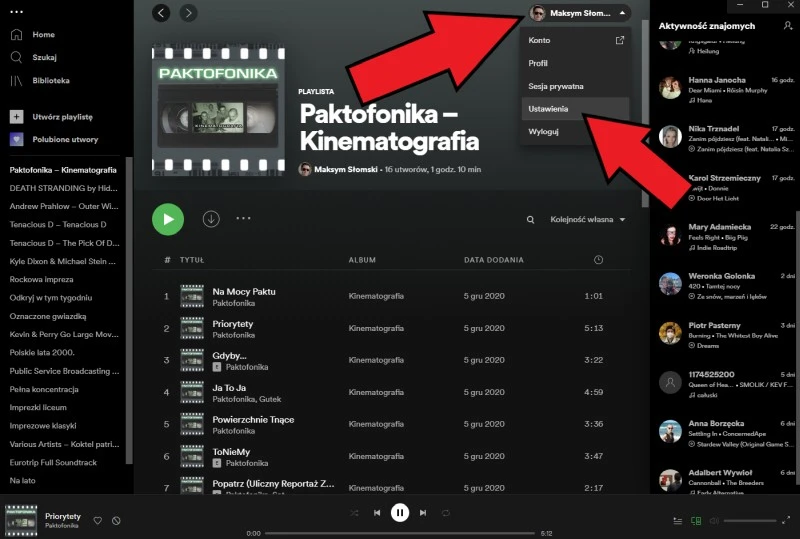This screenshot has width=800, height=539.
Task: Go forward with the right arrow button
Action: (188, 13)
